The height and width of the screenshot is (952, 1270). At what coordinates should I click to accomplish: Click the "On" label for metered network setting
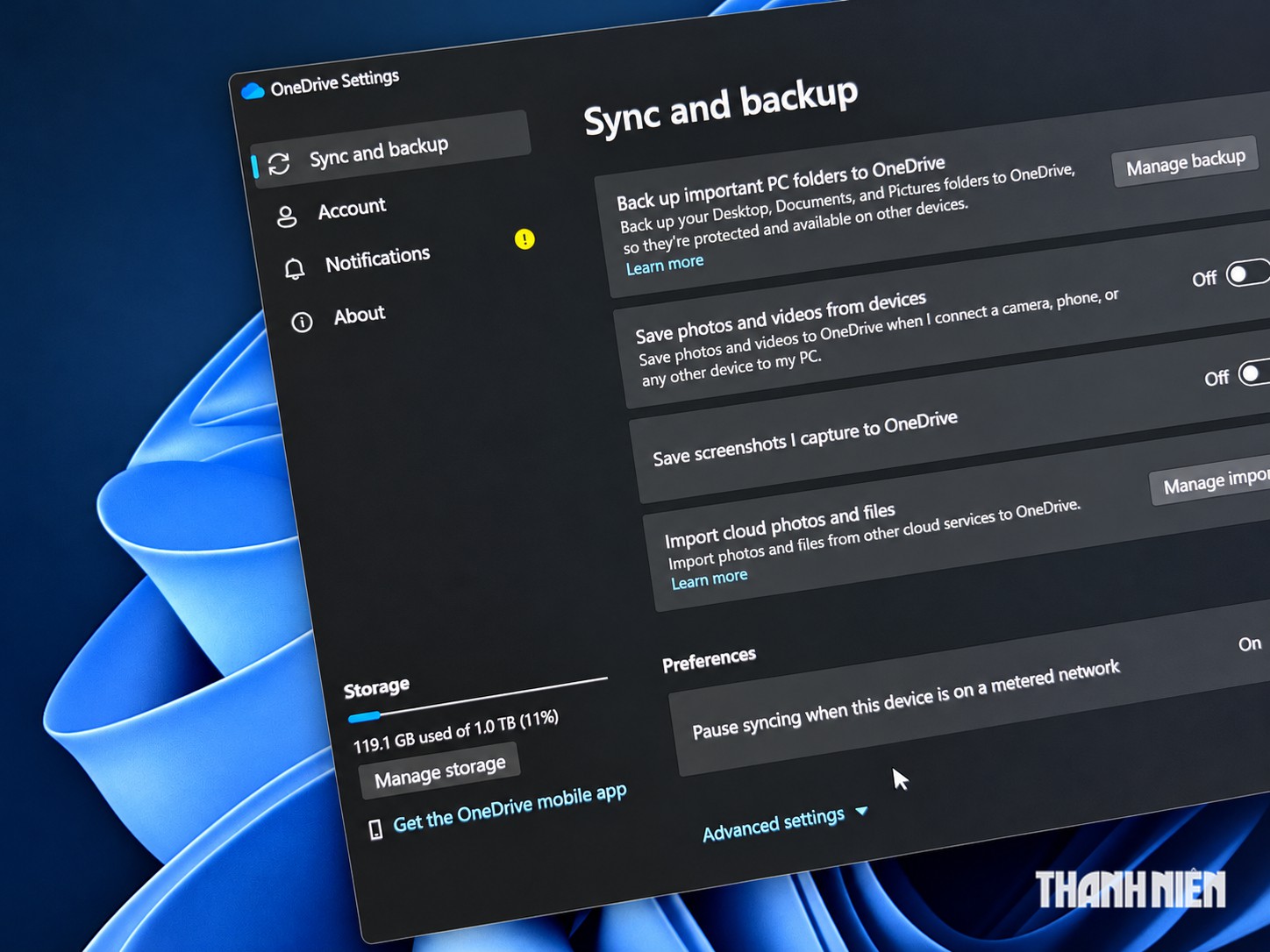pos(1250,644)
